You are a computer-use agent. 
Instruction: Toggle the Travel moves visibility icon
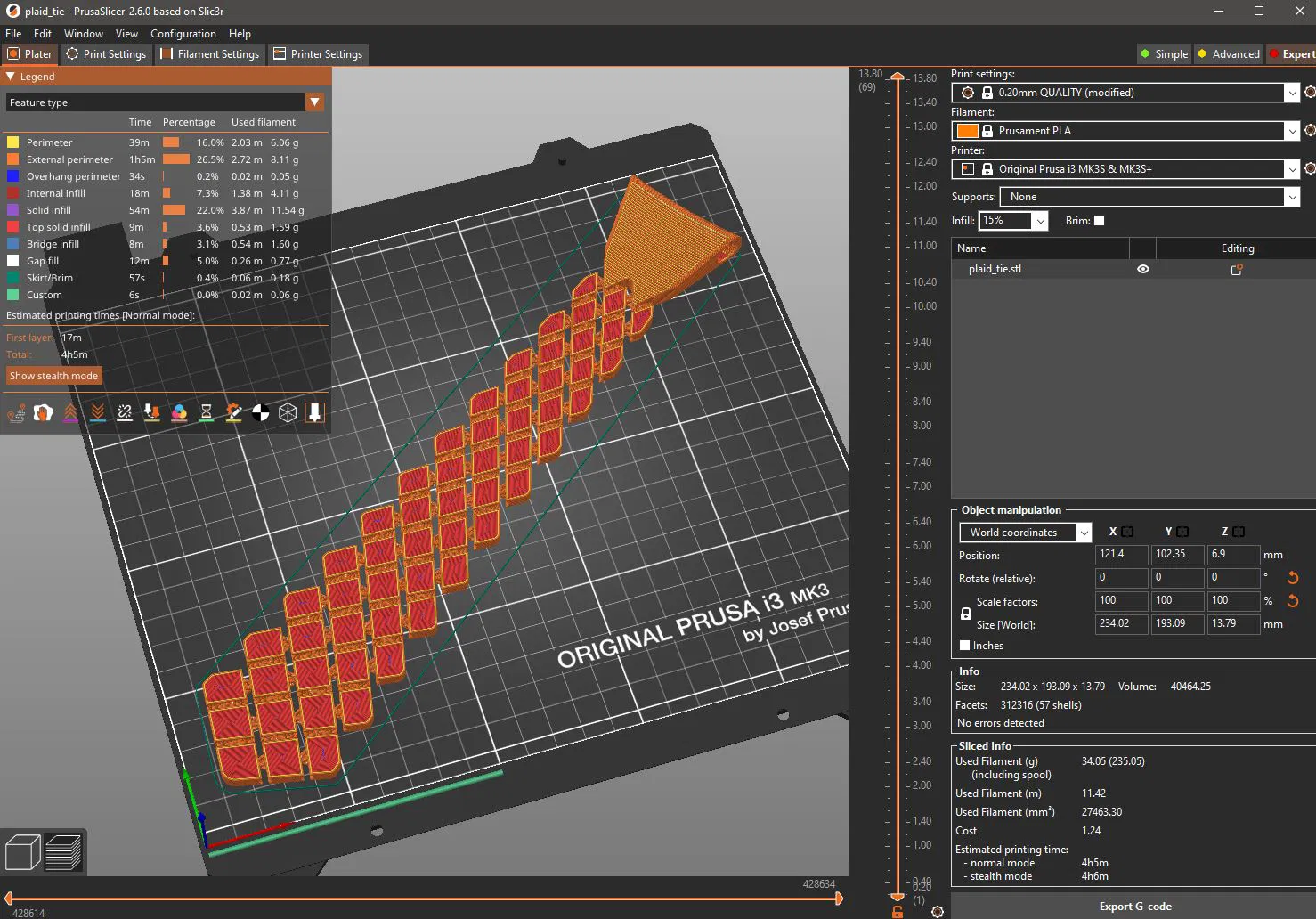tap(16, 412)
